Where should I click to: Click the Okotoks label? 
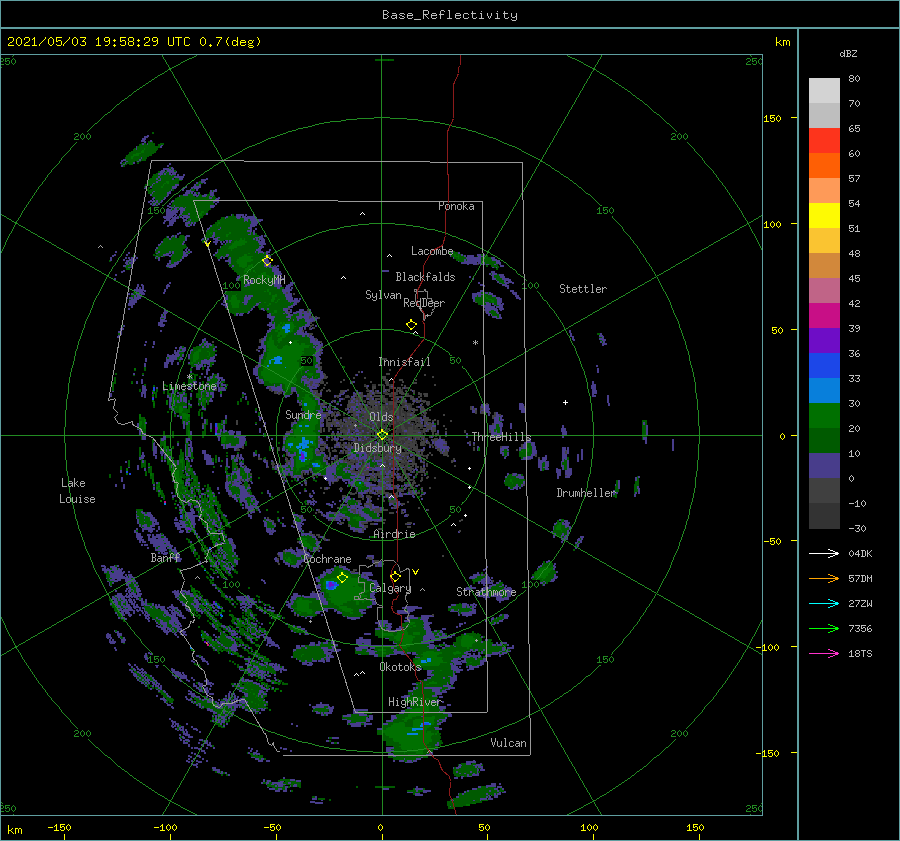[x=400, y=667]
